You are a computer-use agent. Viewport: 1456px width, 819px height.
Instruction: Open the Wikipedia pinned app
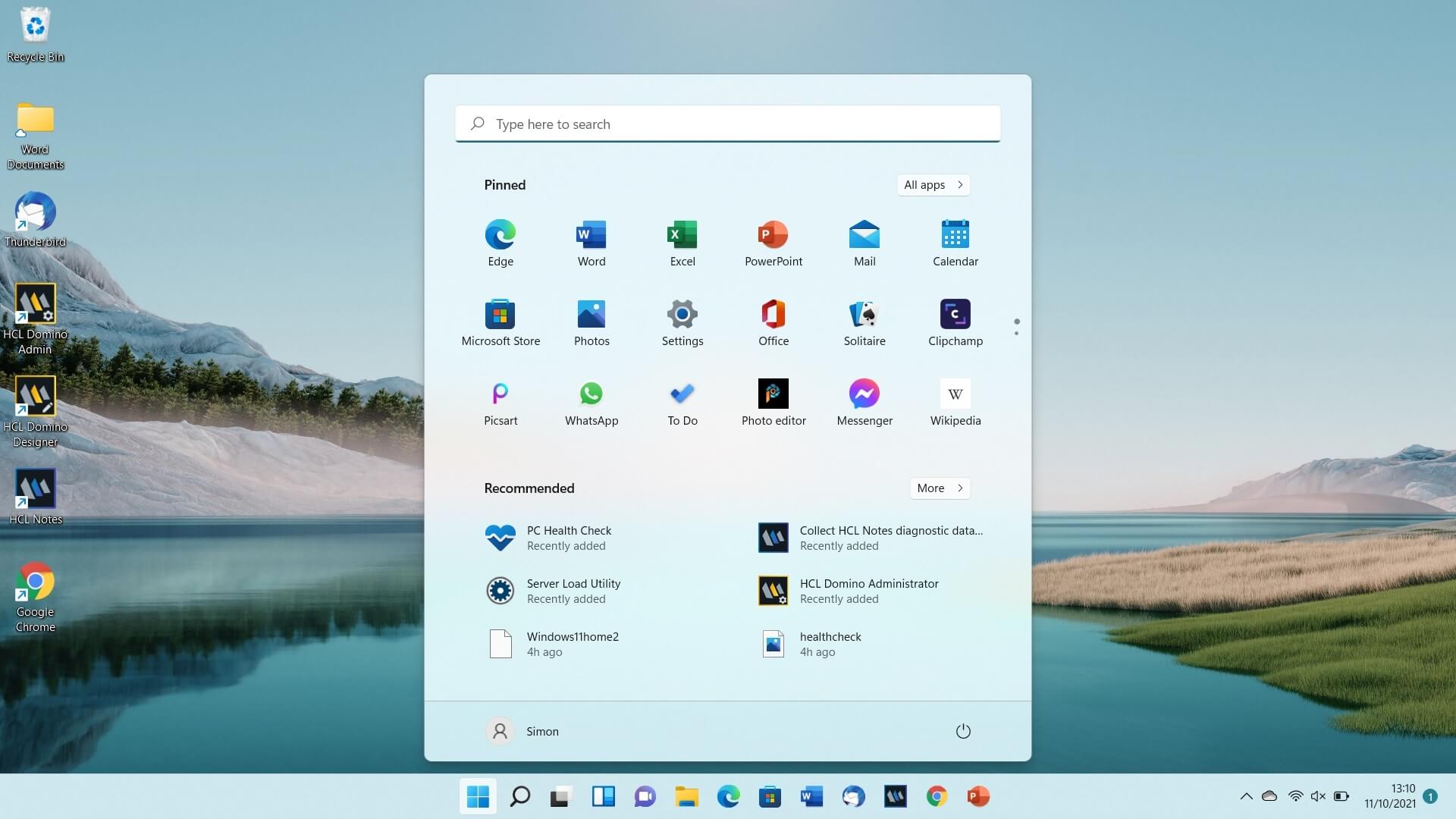[955, 403]
